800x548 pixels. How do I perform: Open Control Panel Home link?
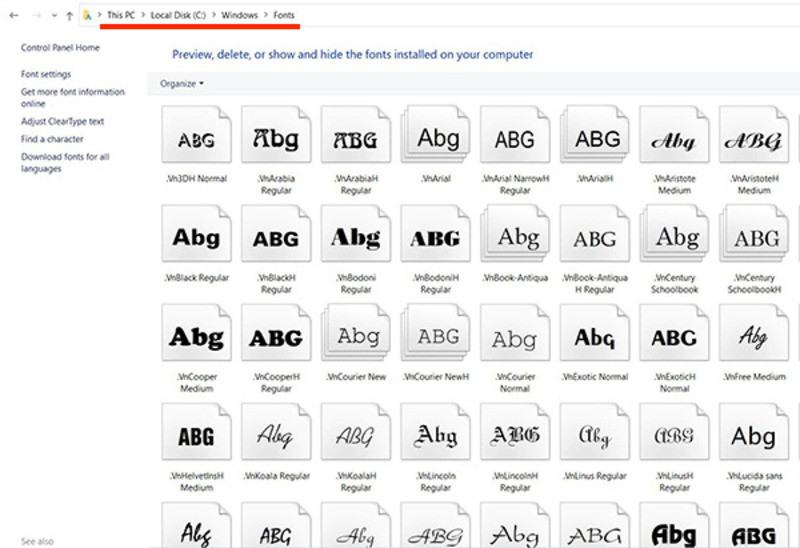(60, 47)
